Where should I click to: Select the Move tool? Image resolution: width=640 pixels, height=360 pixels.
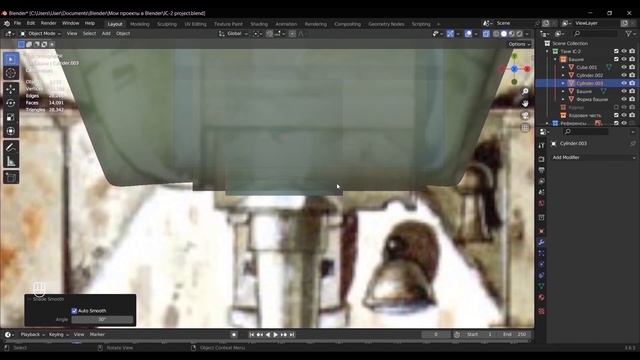(11, 89)
